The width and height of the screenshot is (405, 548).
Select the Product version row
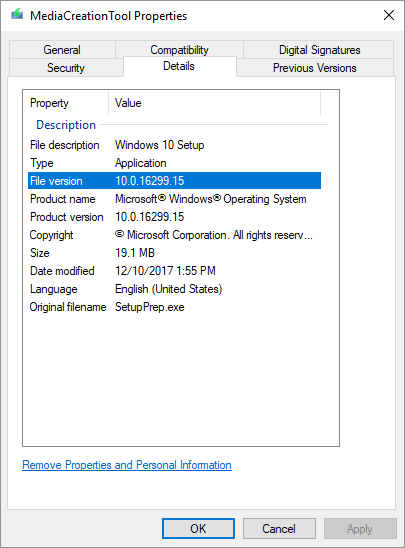[174, 217]
